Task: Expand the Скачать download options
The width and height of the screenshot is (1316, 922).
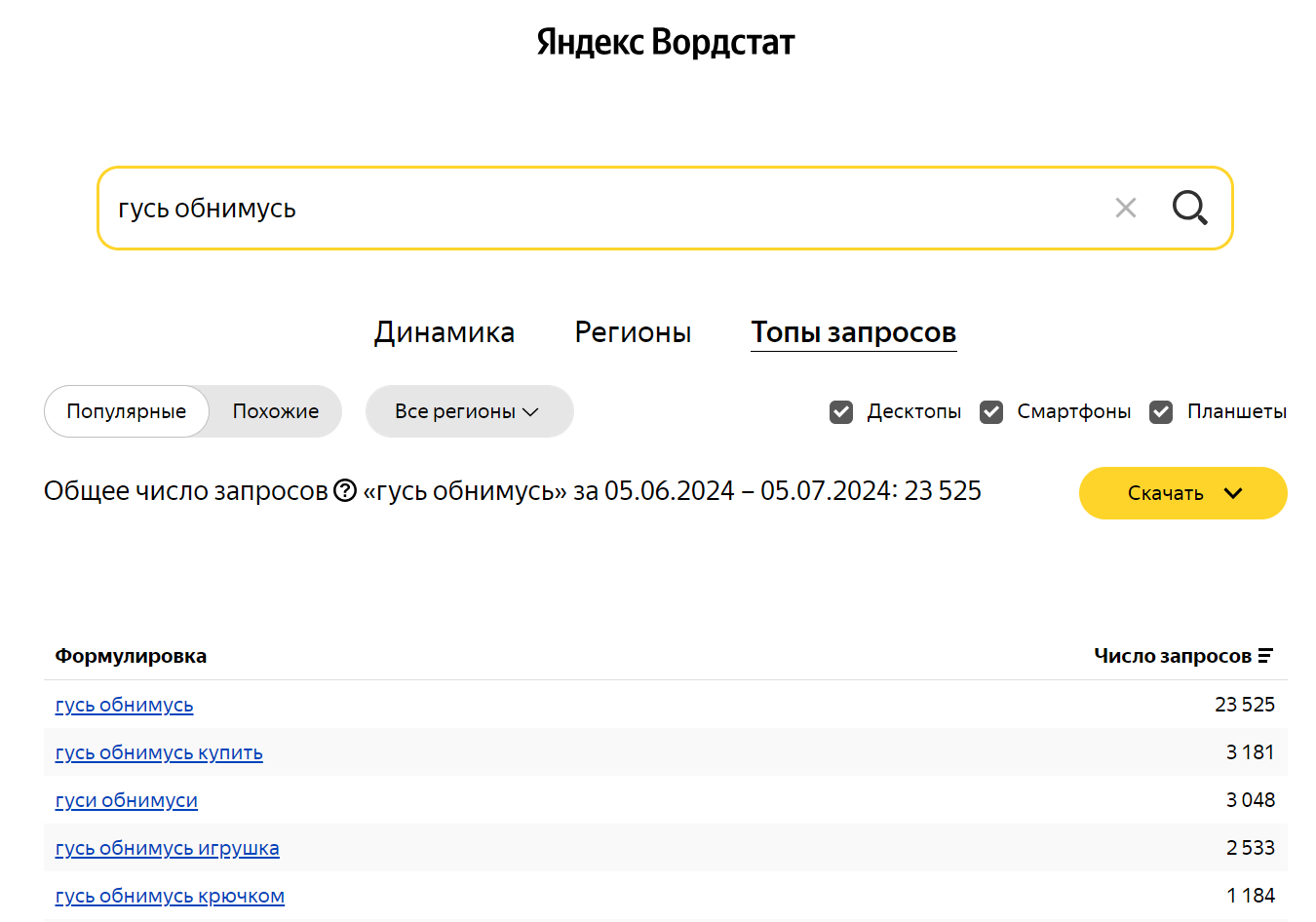Action: point(1182,493)
